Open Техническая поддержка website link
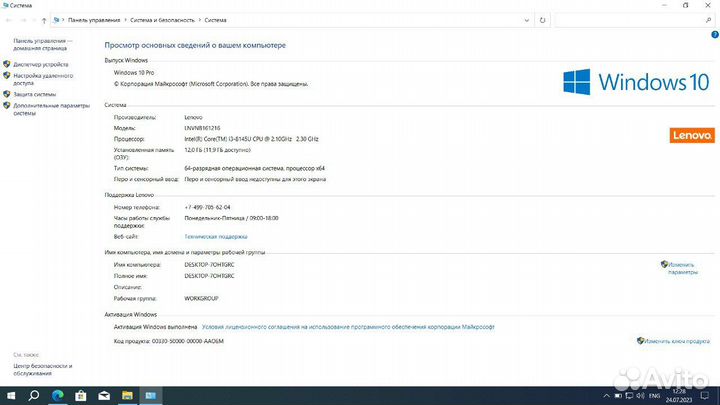Viewport: 720px width, 405px height. (x=216, y=236)
